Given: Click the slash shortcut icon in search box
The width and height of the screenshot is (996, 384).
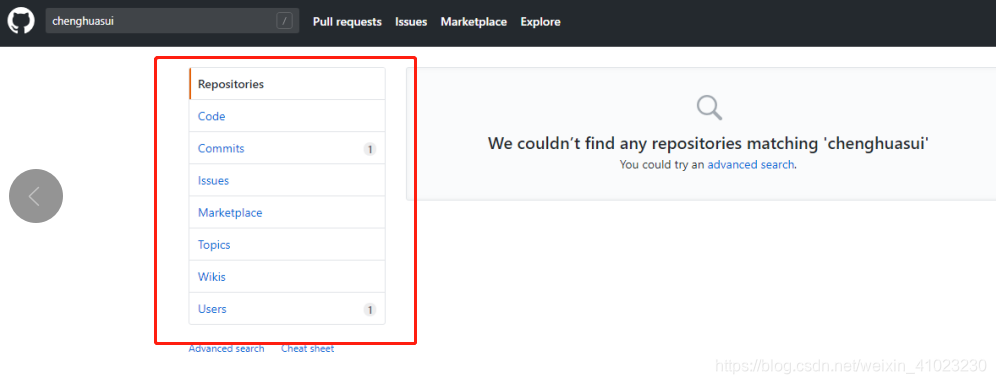Looking at the screenshot, I should tap(284, 21).
